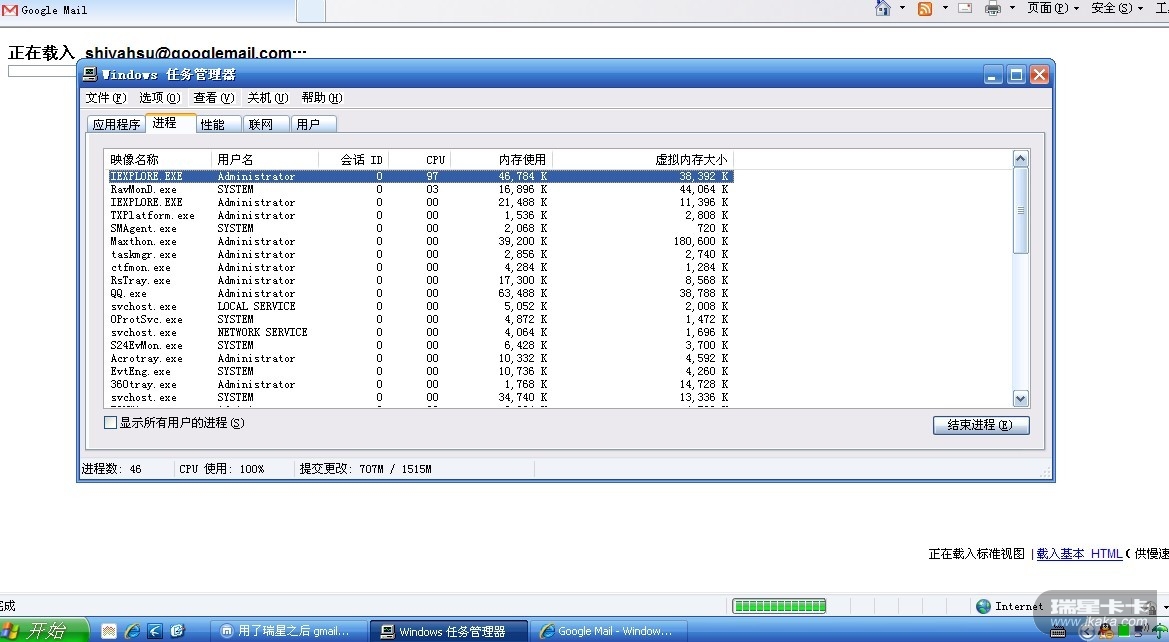Image resolution: width=1169 pixels, height=642 pixels.
Task: Switch to the 应用程序 tab
Action: click(x=116, y=125)
